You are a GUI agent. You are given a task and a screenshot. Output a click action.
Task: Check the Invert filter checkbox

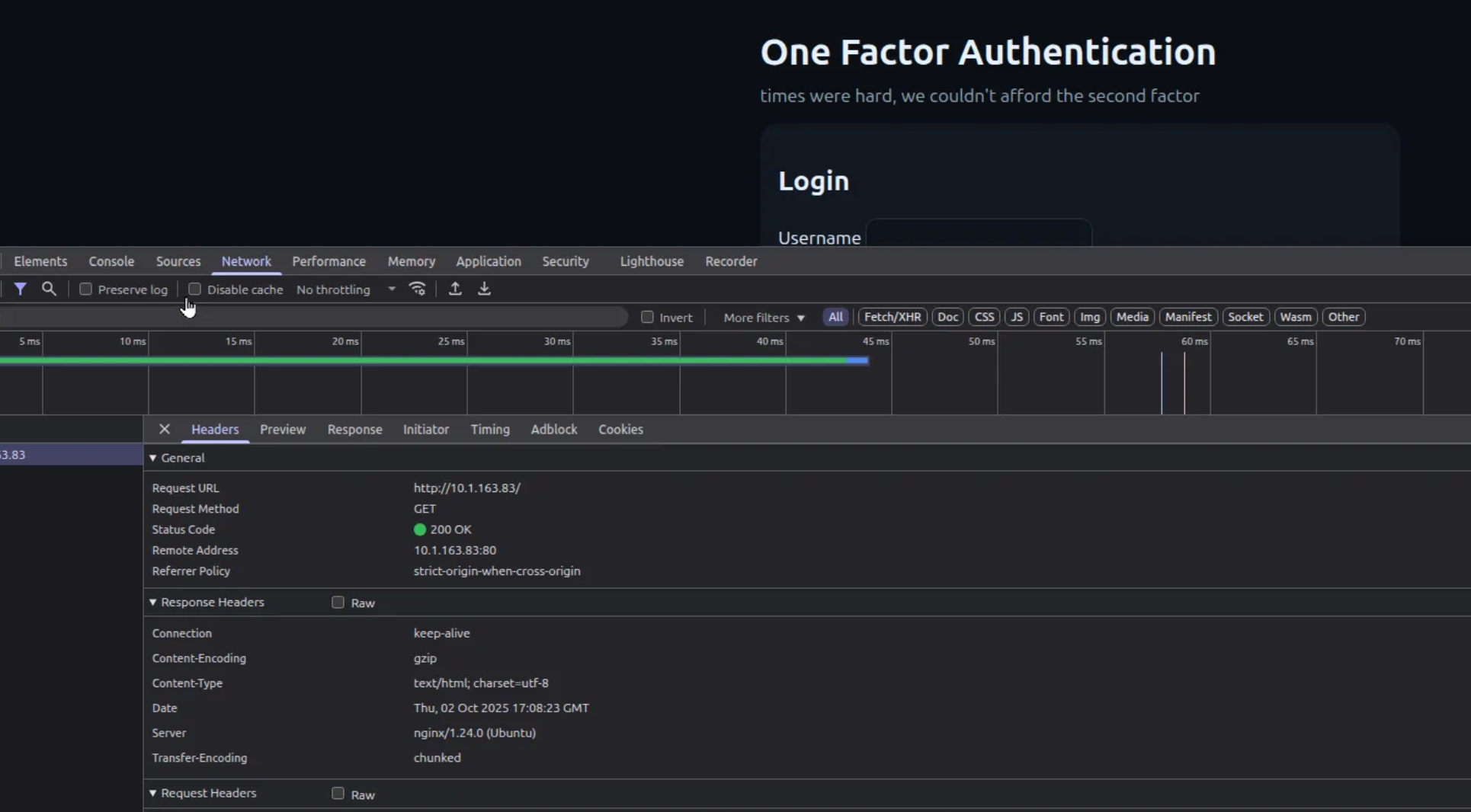(x=648, y=318)
